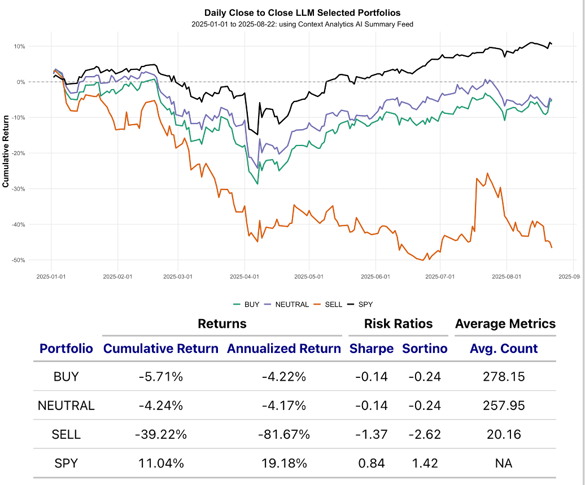Select the Avg. Count column header
Screen dimensions: 585x485
tap(504, 348)
